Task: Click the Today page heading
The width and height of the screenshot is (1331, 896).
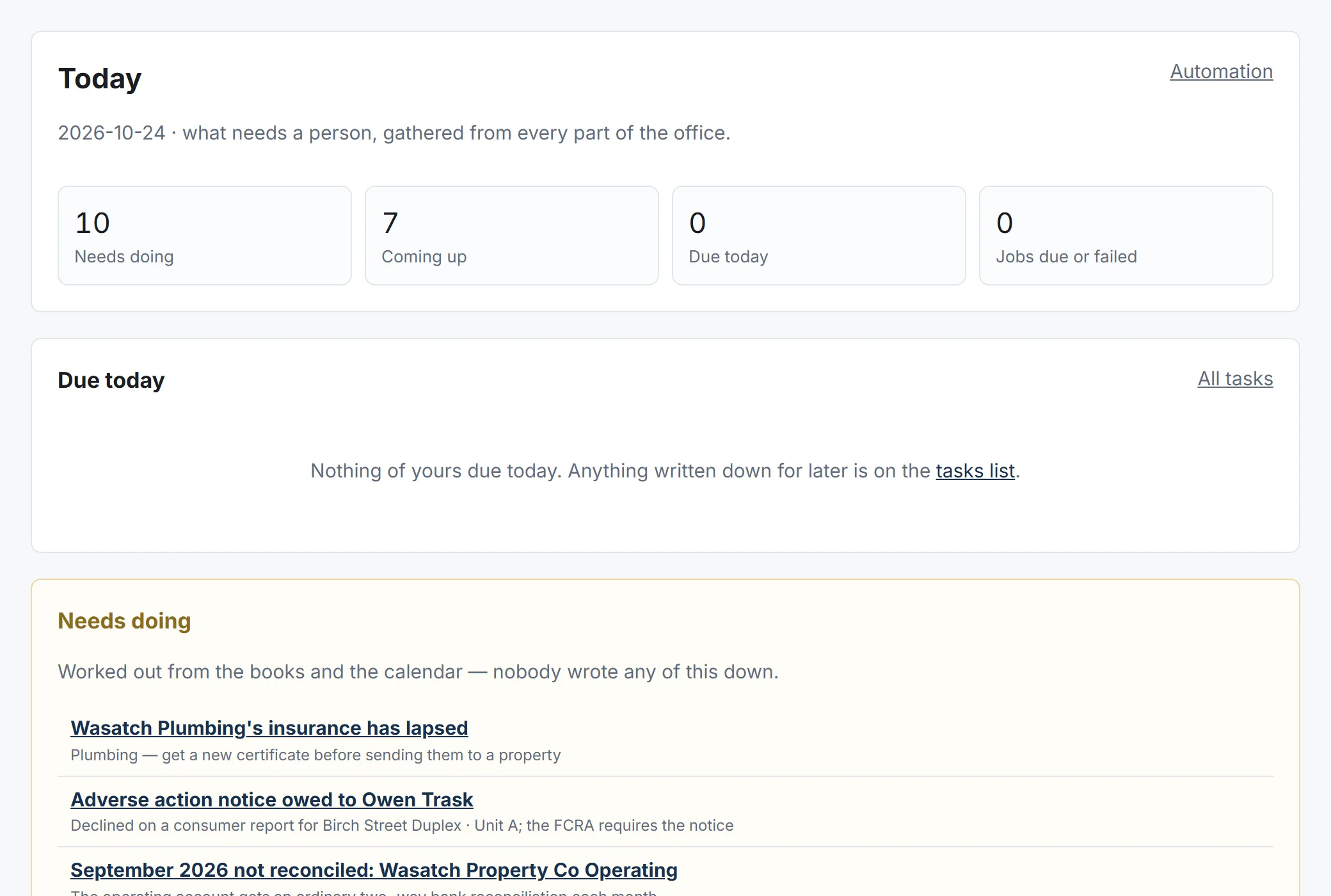Action: (100, 79)
